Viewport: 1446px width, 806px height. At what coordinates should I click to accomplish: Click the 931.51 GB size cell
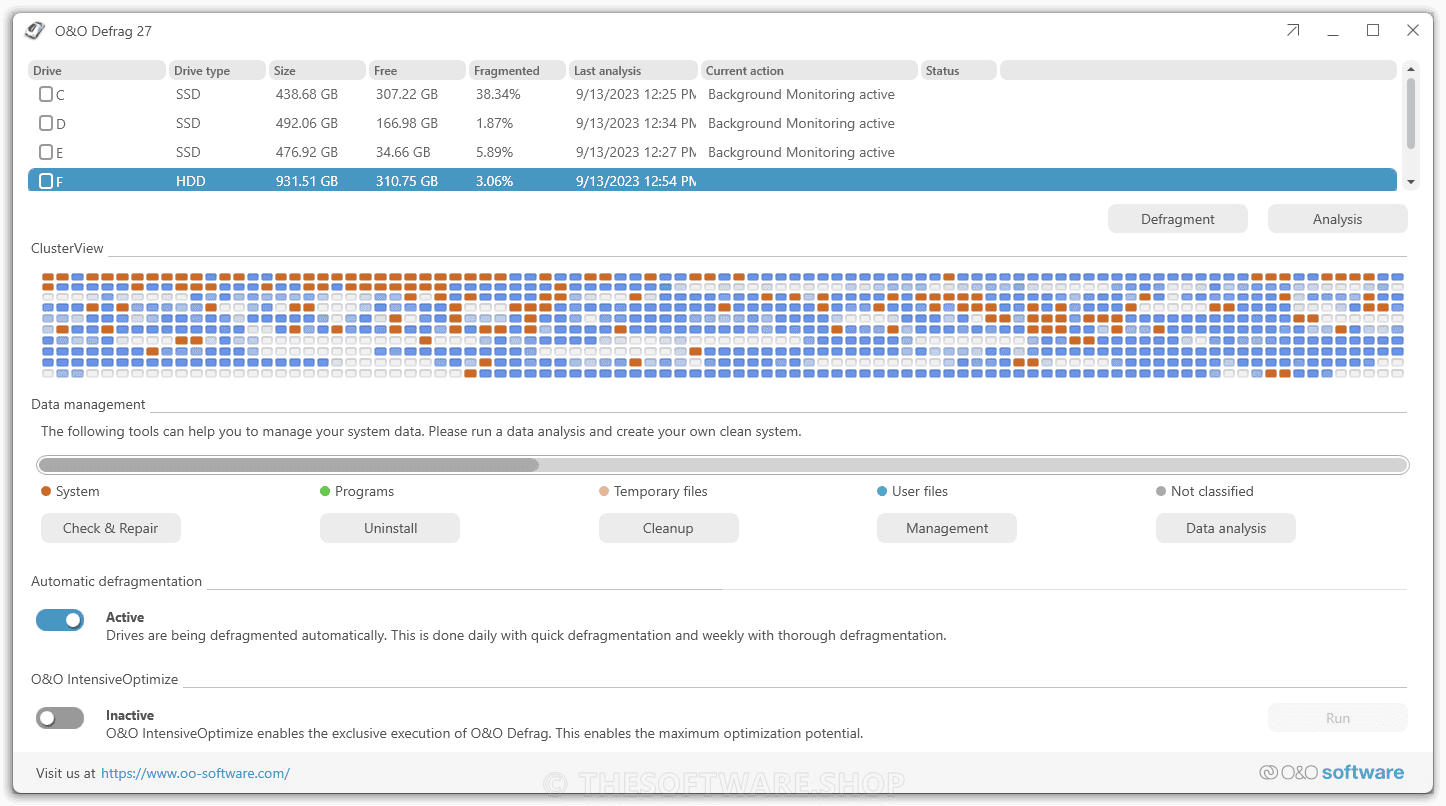(x=306, y=181)
